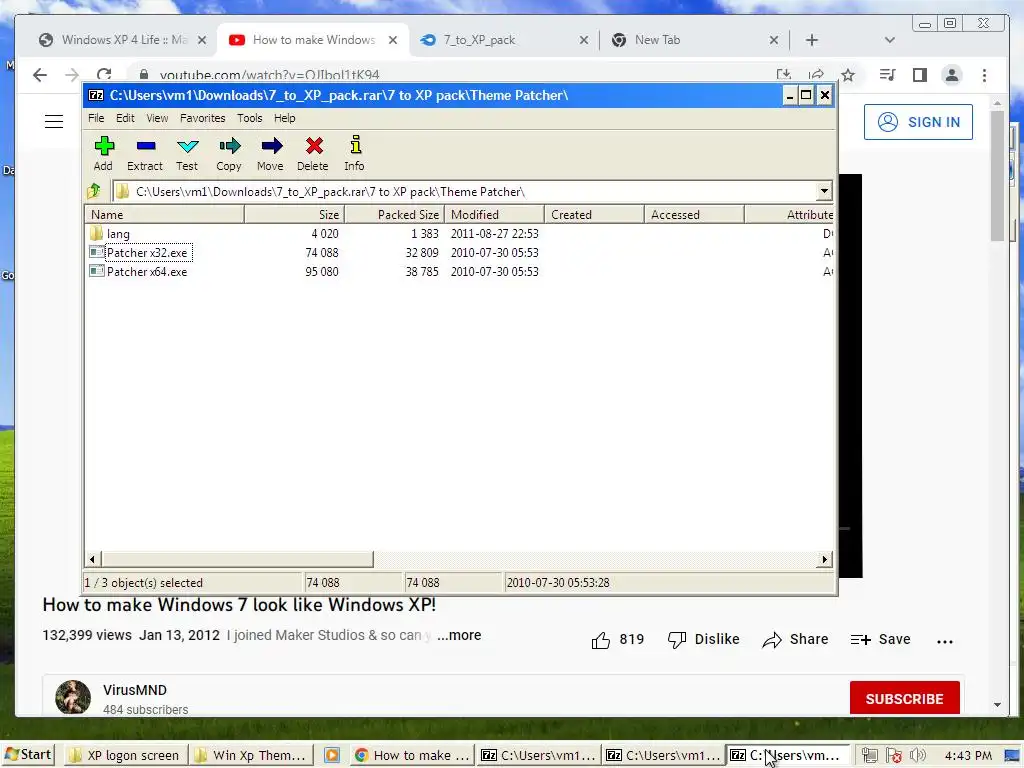Open the File menu

96,118
